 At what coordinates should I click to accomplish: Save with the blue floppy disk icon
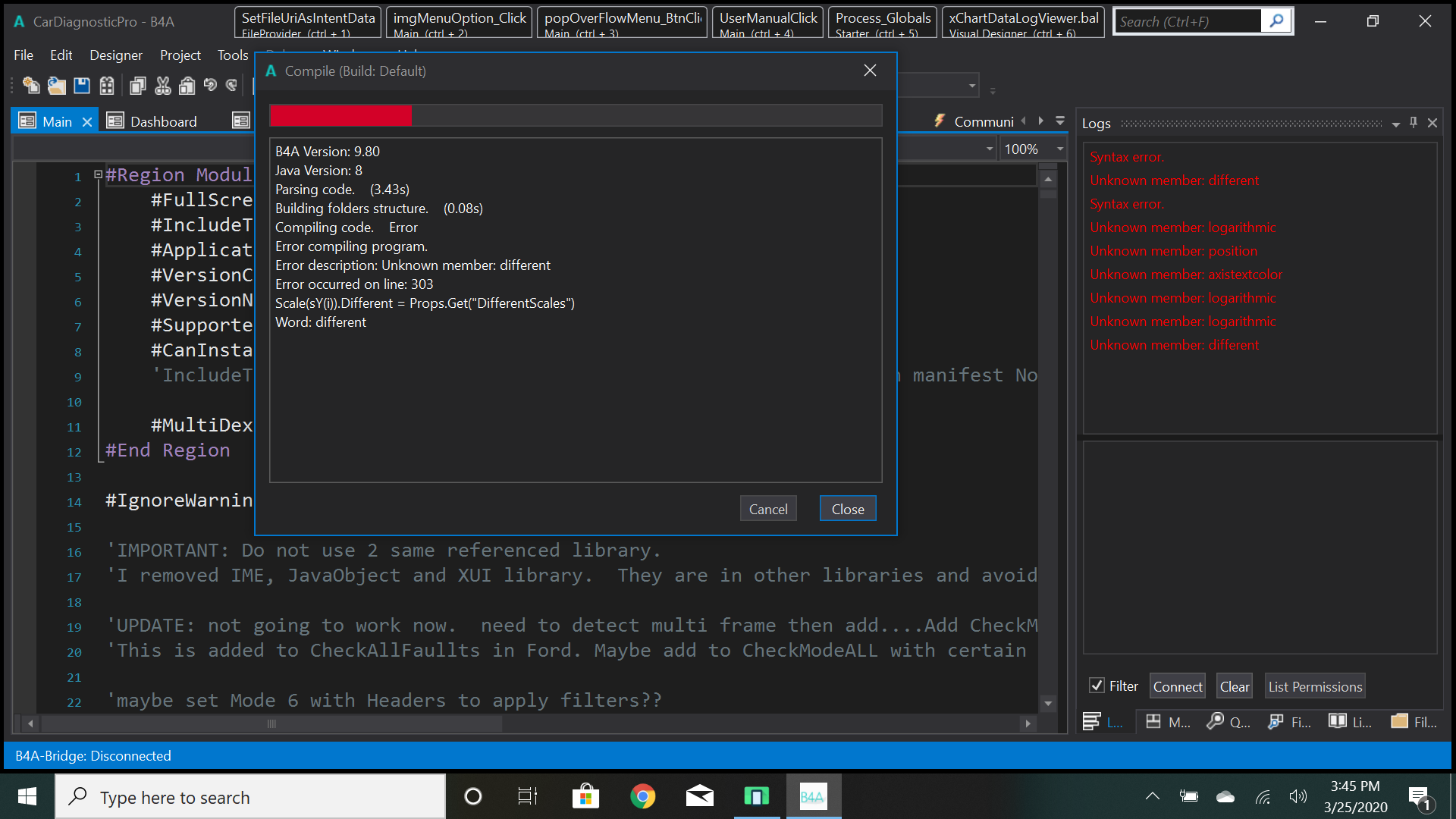pyautogui.click(x=82, y=86)
